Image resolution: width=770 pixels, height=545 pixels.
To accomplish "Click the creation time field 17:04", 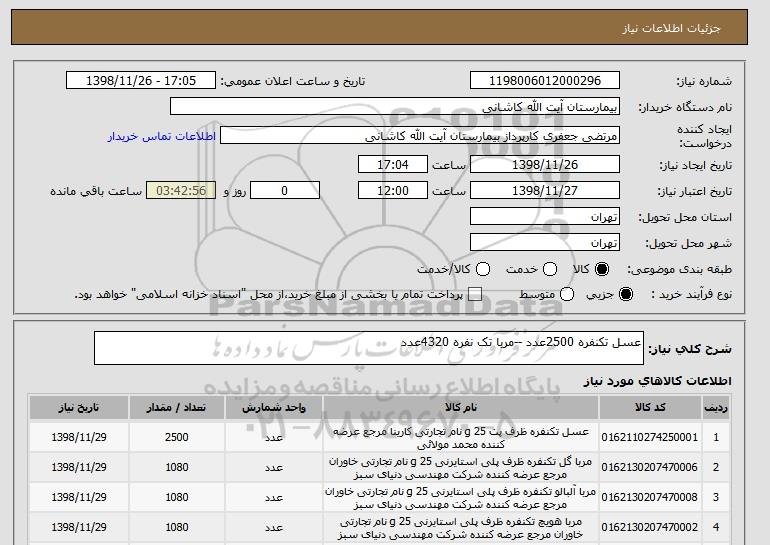I will pyautogui.click(x=393, y=164).
